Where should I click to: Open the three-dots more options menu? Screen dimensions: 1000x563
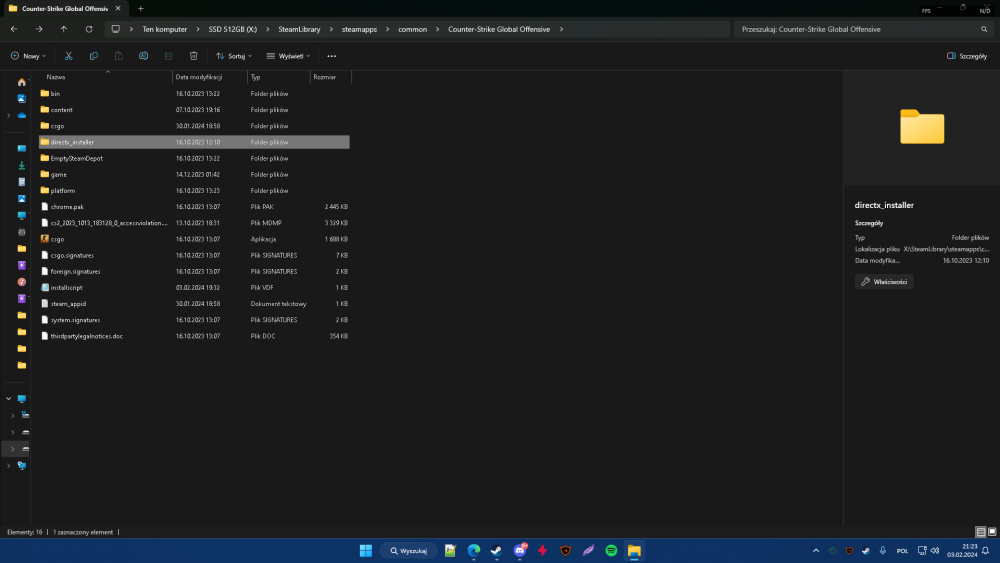tap(332, 56)
